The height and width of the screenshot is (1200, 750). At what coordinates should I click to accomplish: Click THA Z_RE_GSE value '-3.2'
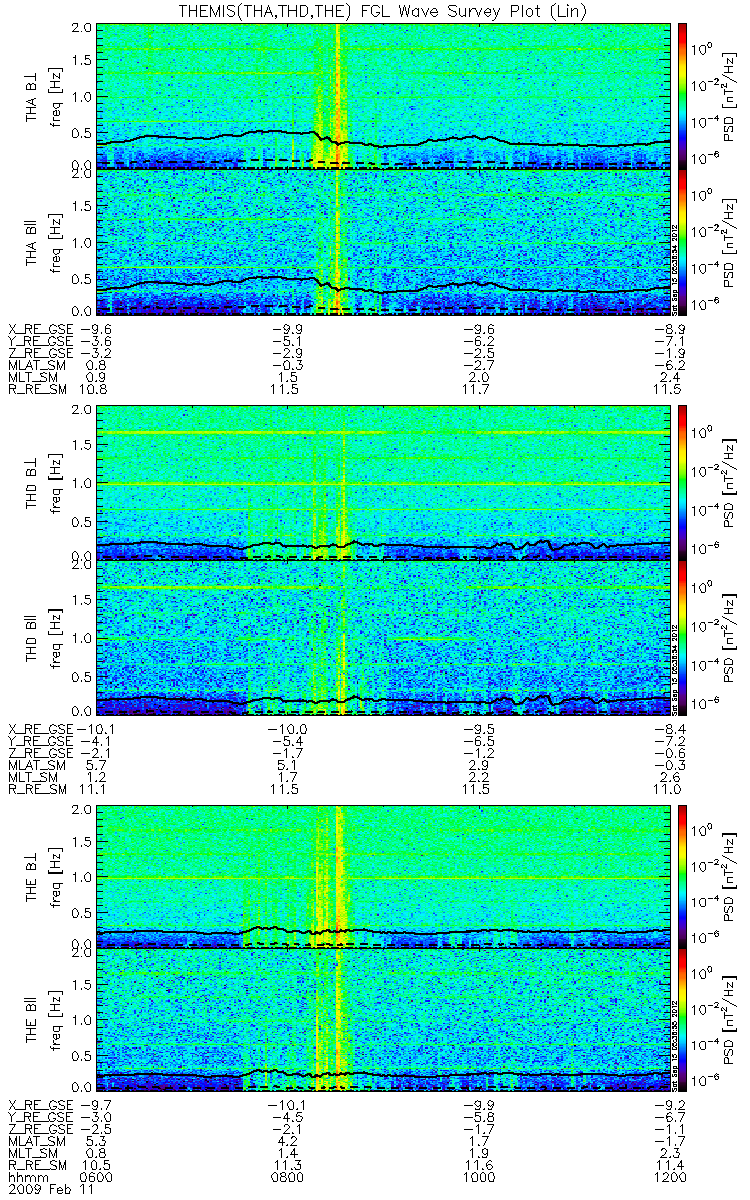pos(94,353)
